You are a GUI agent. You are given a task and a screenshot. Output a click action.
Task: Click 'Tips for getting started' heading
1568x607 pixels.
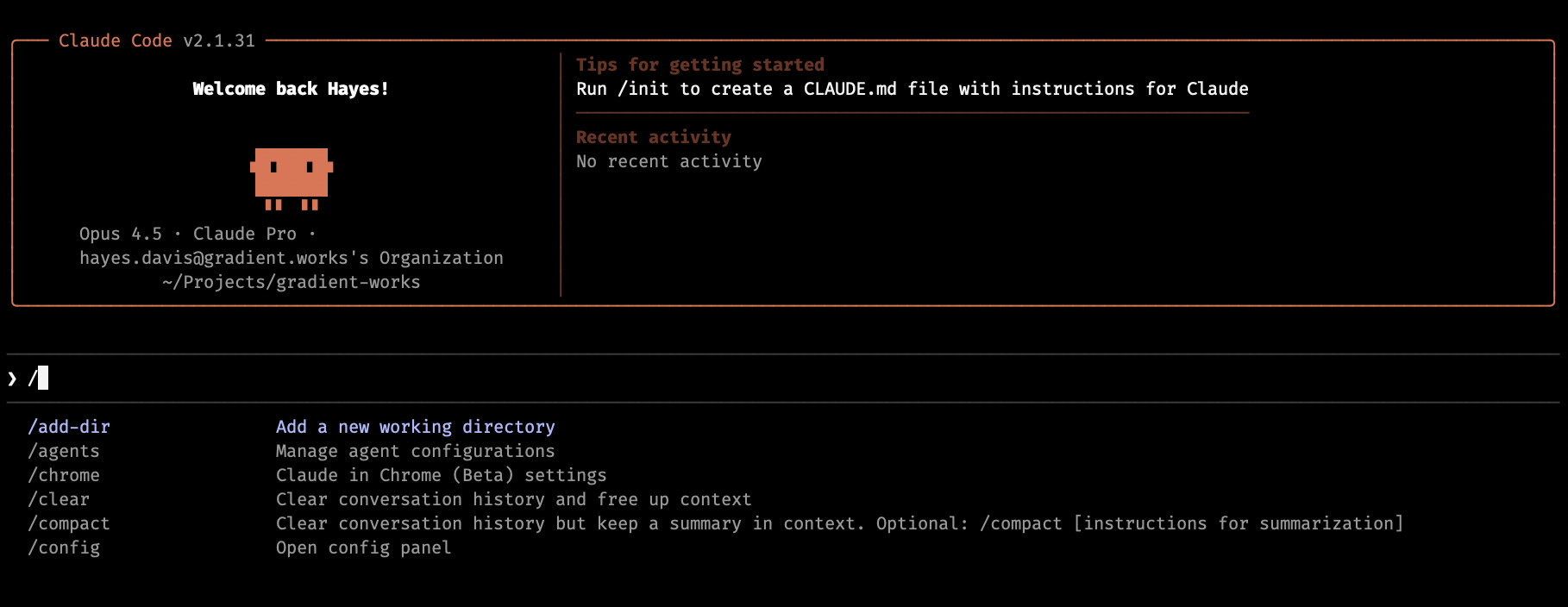tap(700, 65)
